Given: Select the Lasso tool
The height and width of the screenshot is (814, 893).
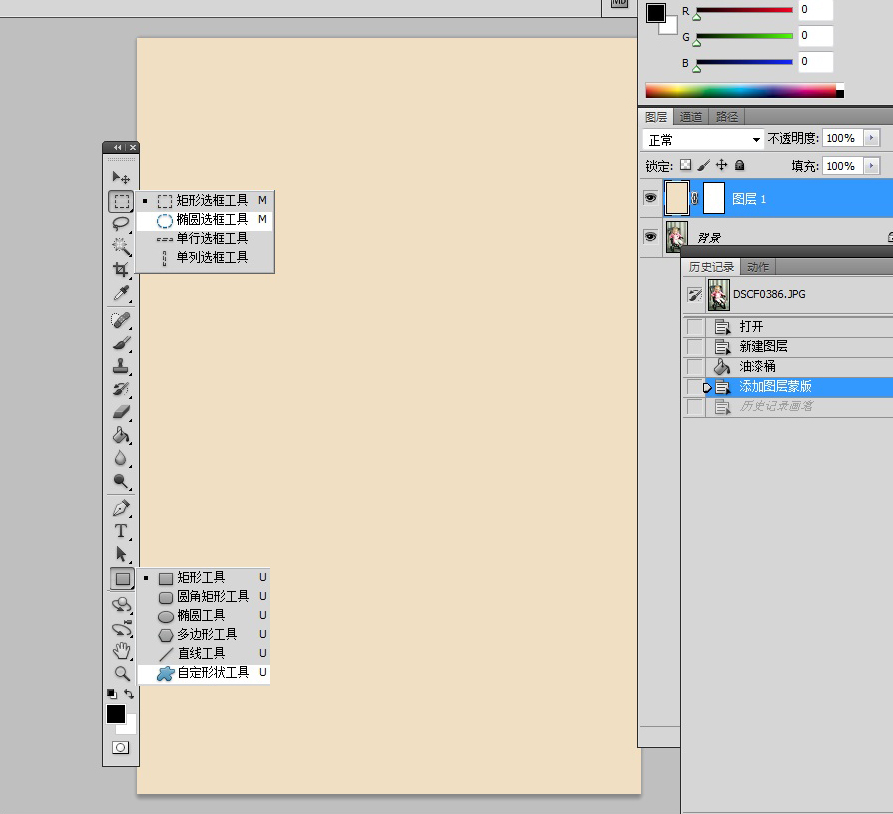Looking at the screenshot, I should coord(121,224).
